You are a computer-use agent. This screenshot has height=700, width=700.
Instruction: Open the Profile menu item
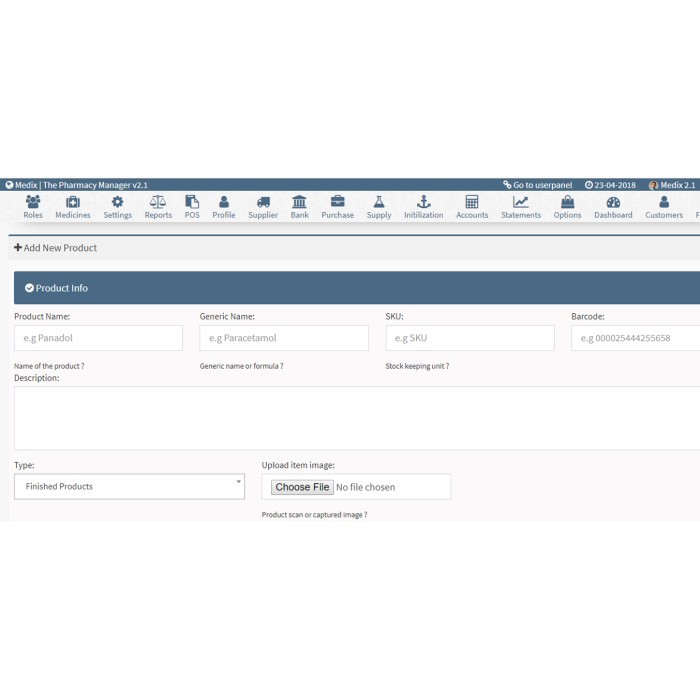pyautogui.click(x=224, y=207)
